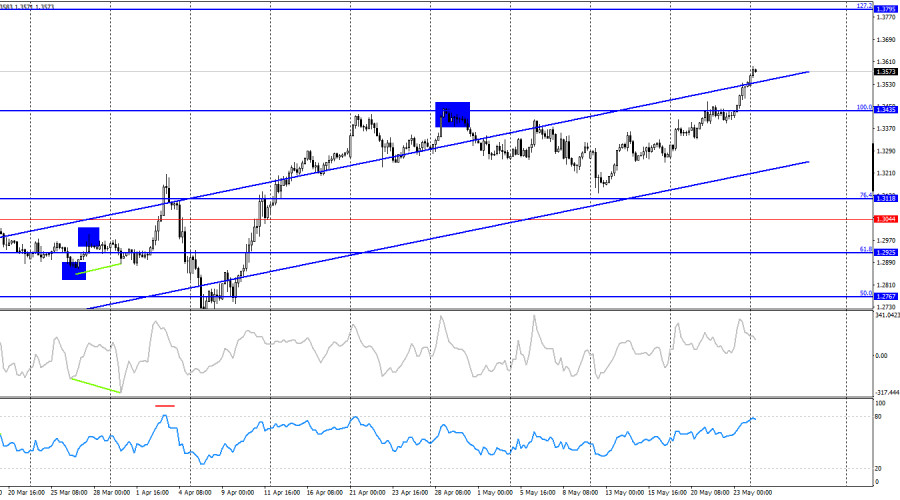Click the 20 May 08:00 time label
The width and height of the screenshot is (900, 500).
coord(710,493)
